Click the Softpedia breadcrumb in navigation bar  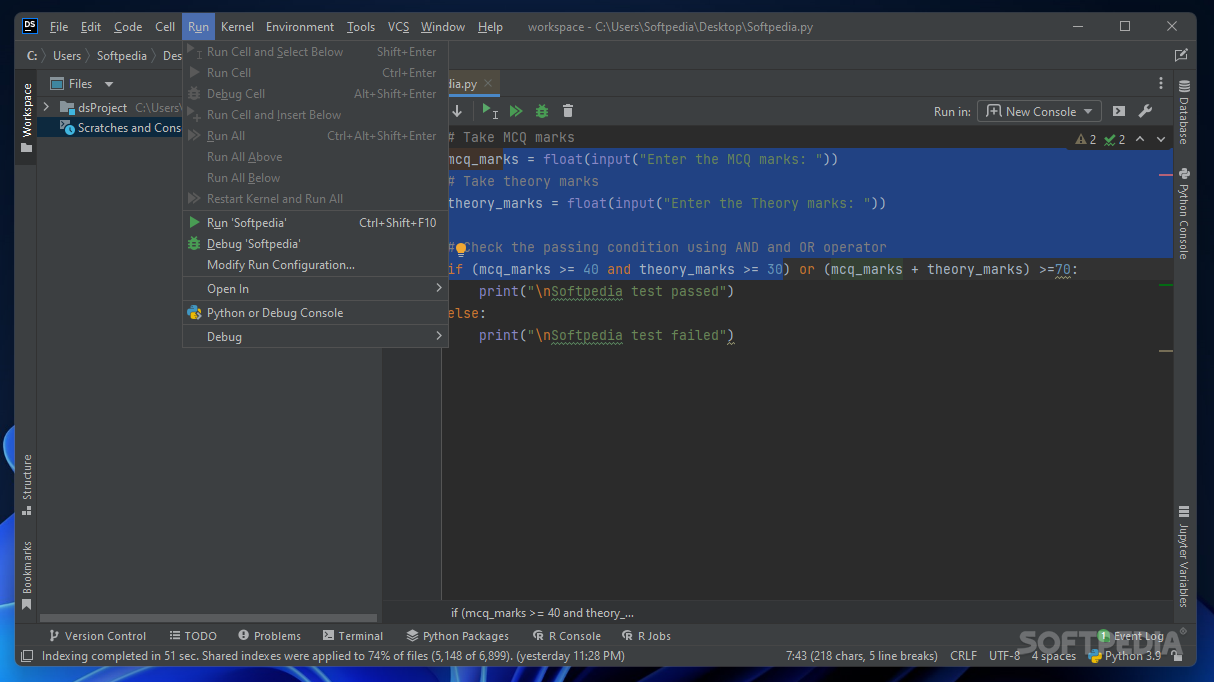(x=122, y=56)
